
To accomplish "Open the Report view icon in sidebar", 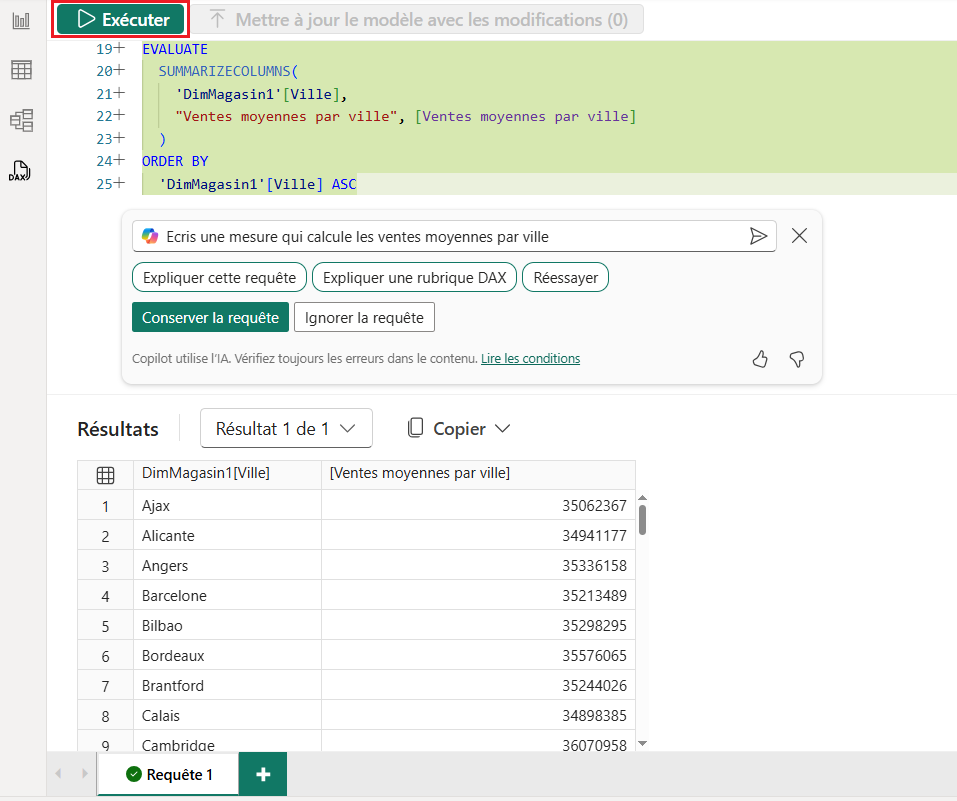I will tap(21, 20).
